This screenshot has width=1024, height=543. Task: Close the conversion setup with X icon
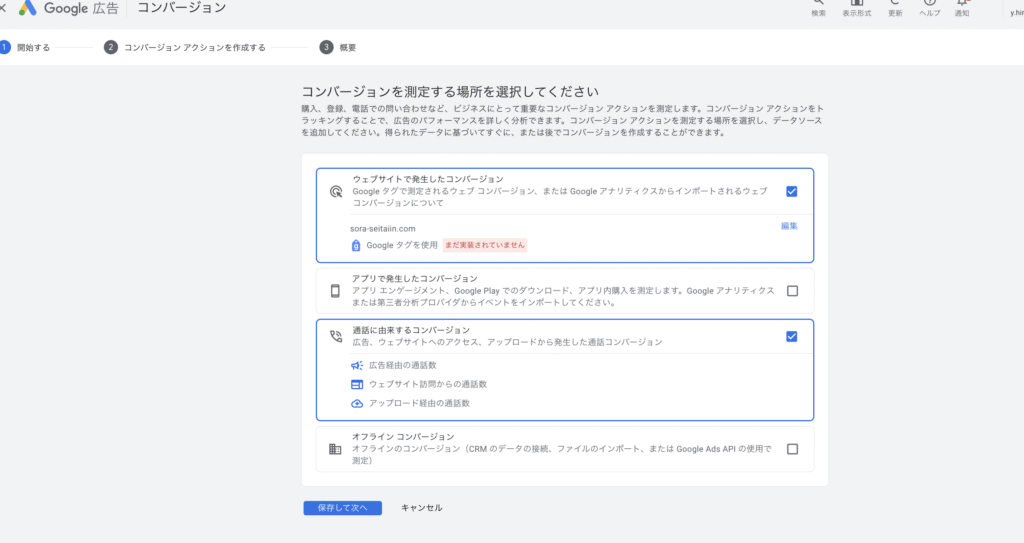coord(3,8)
